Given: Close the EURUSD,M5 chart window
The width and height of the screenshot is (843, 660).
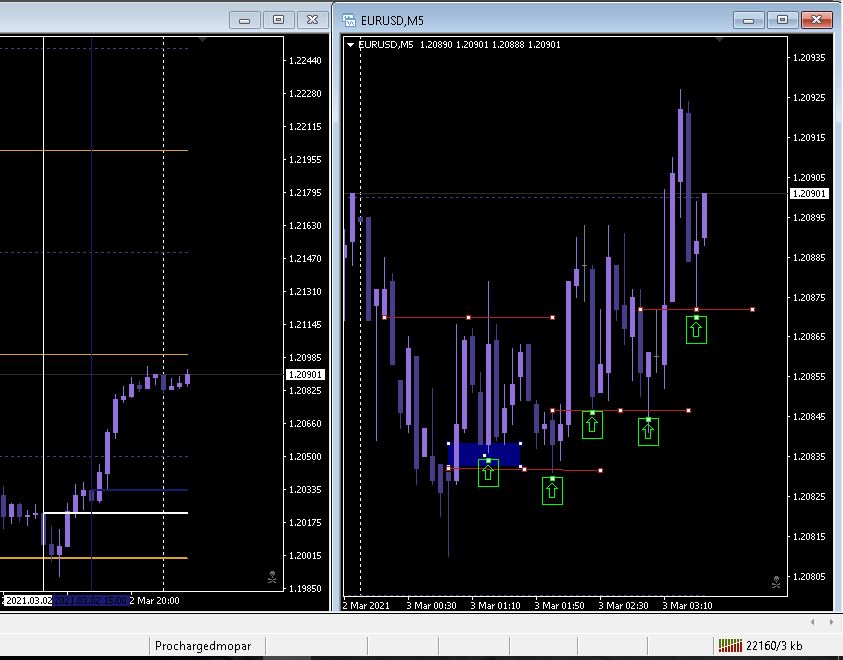Looking at the screenshot, I should click(x=817, y=20).
